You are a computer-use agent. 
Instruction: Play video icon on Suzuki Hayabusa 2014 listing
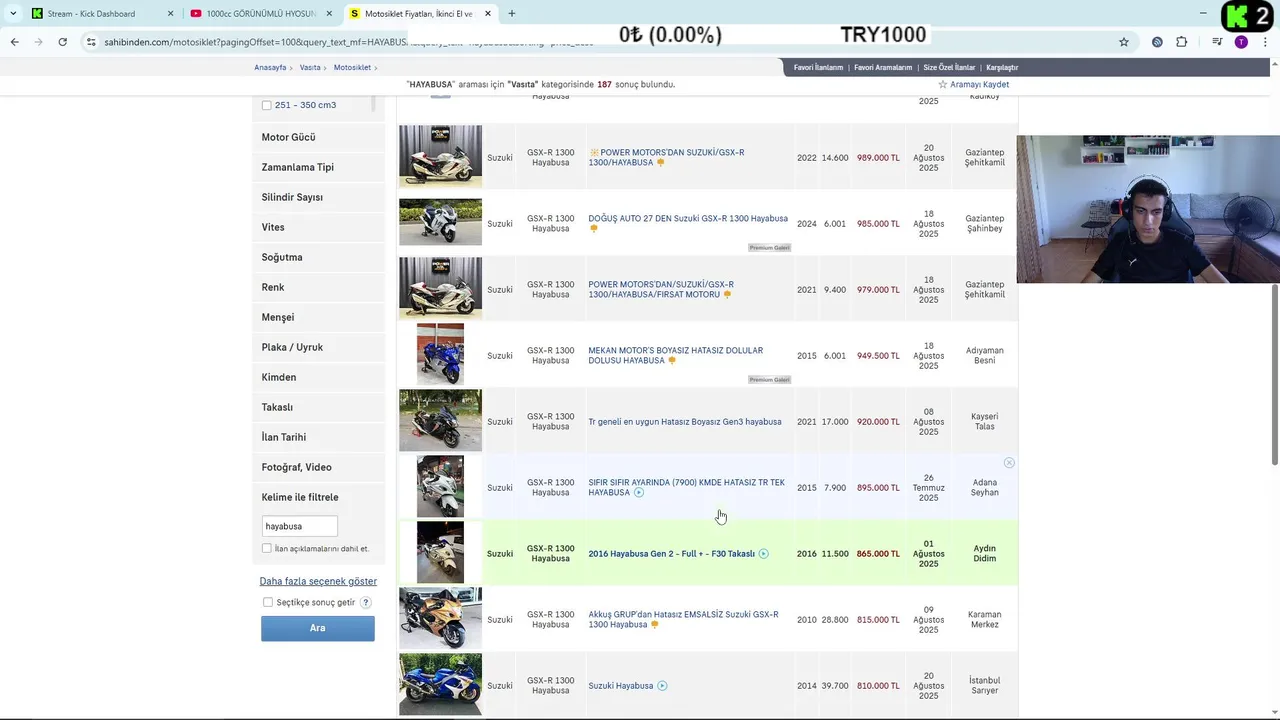tap(662, 685)
